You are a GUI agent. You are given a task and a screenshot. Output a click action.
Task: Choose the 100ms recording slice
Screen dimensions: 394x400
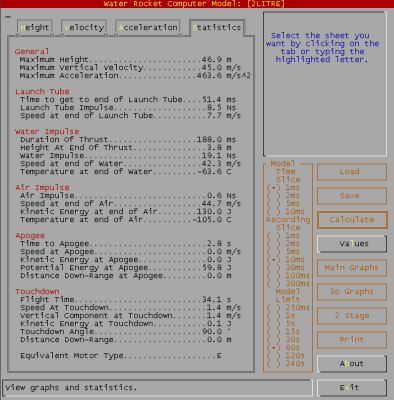(x=288, y=276)
